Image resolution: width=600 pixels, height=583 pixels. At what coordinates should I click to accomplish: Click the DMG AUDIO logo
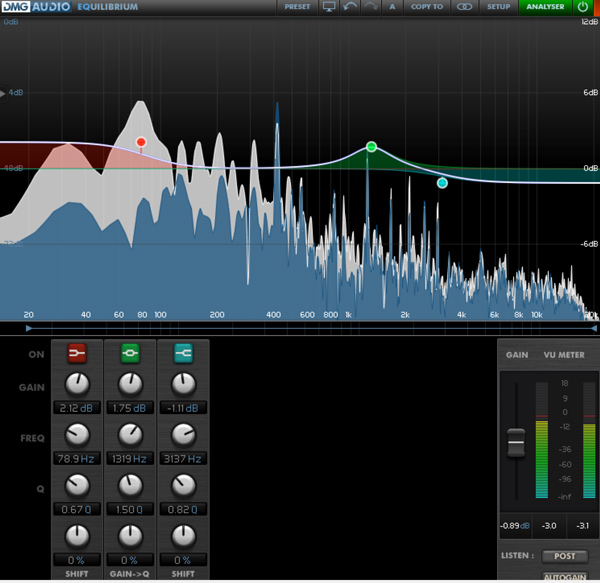click(37, 7)
